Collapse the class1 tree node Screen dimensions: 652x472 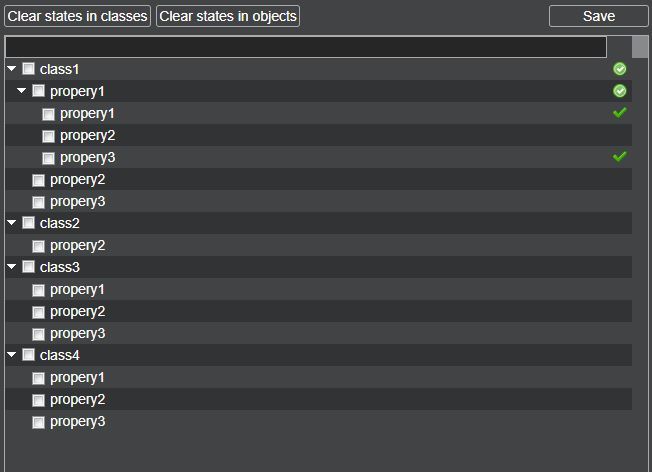point(12,69)
